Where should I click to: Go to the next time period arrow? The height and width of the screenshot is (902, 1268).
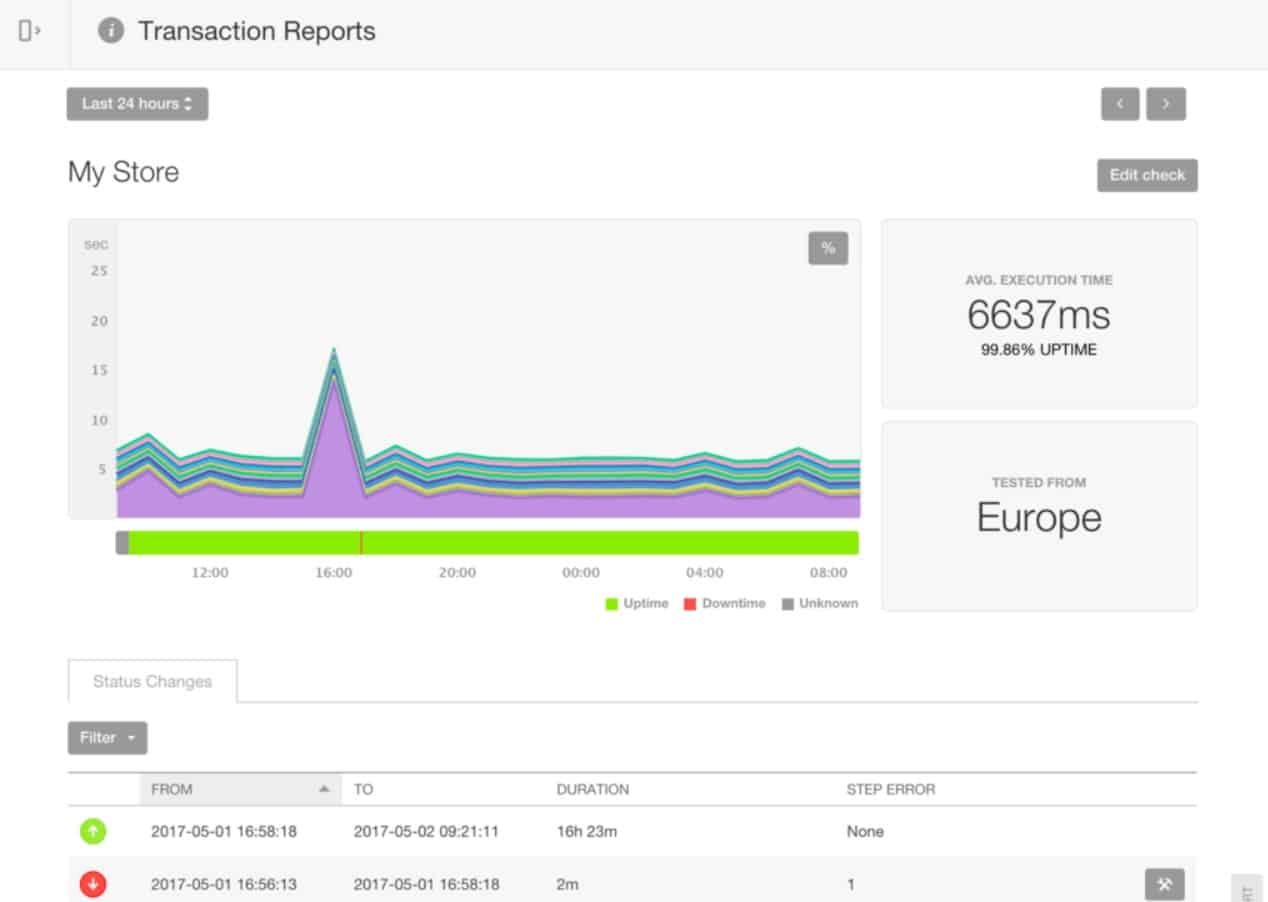1166,104
